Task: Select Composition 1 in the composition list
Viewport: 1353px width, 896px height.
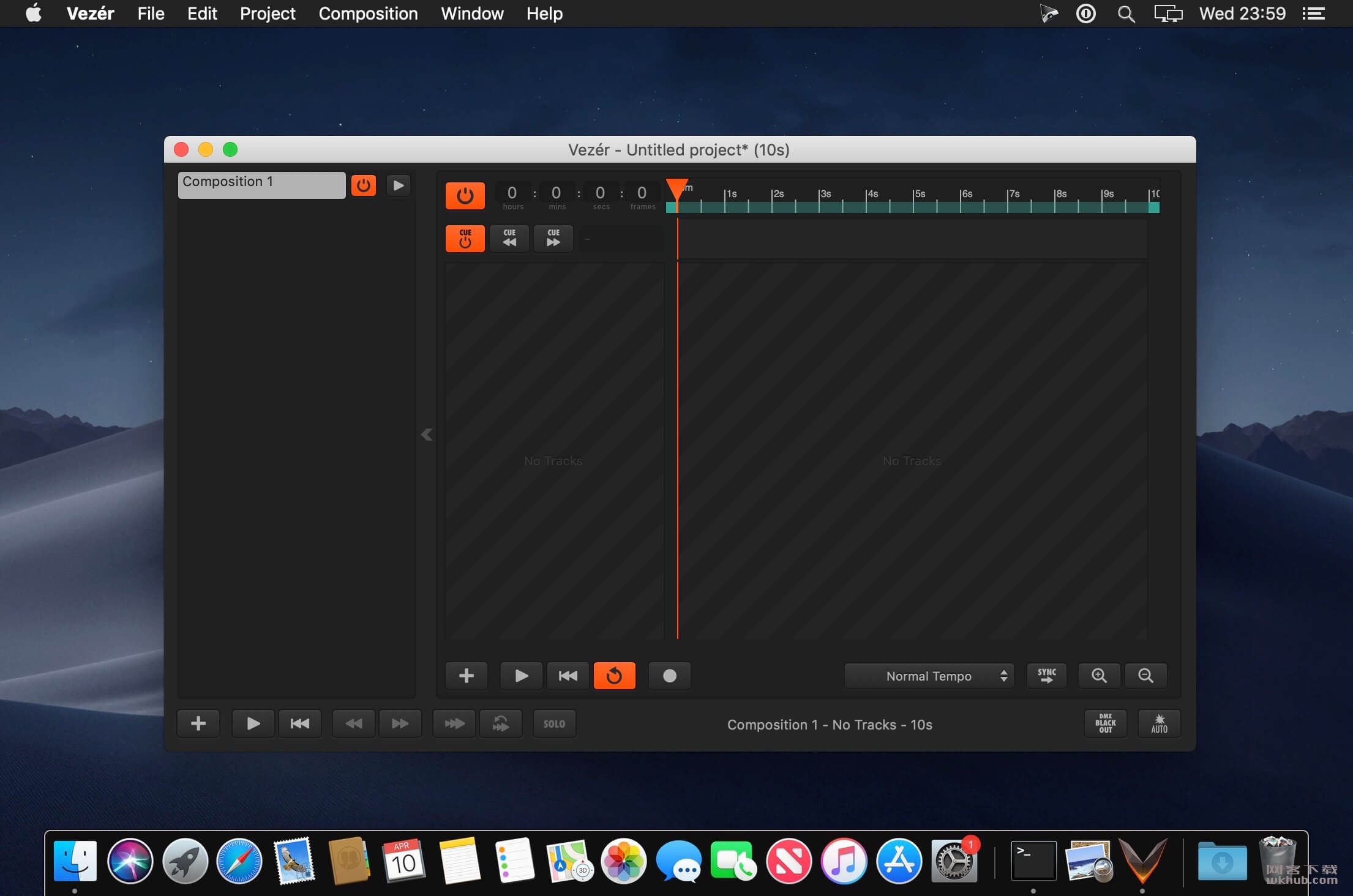Action: 261,185
